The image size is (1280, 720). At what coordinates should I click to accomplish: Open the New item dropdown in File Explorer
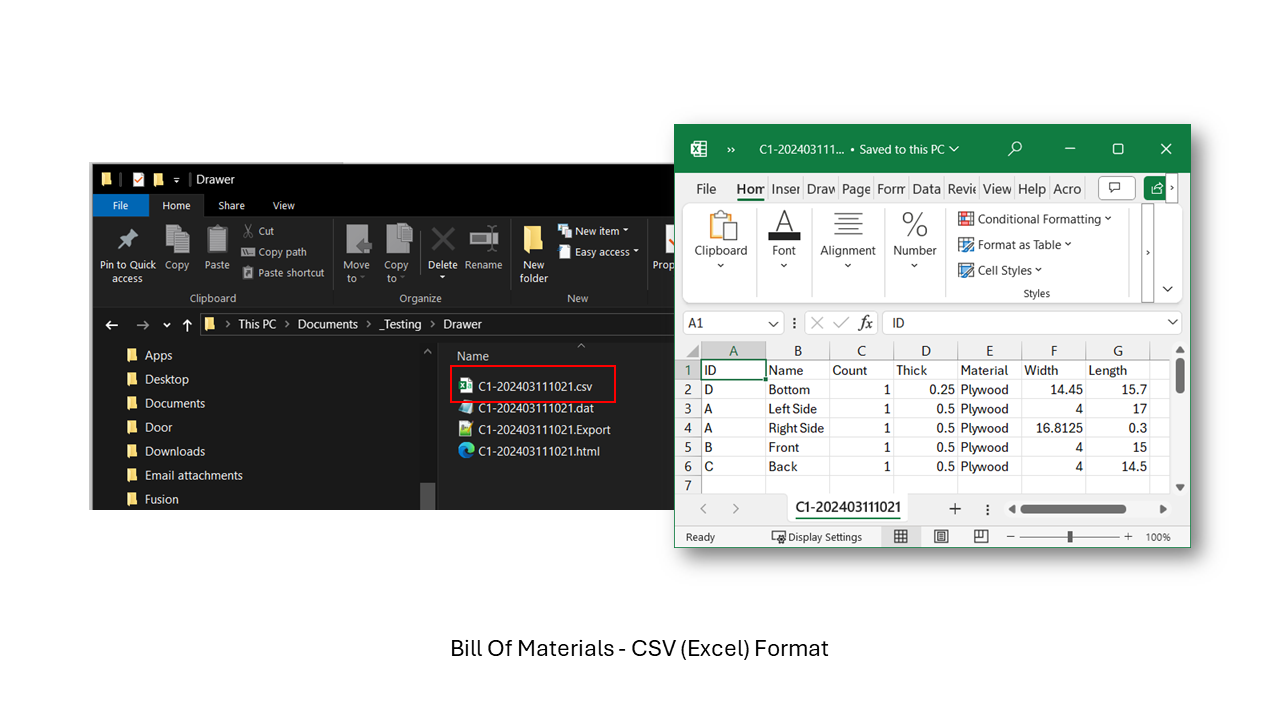click(x=594, y=231)
